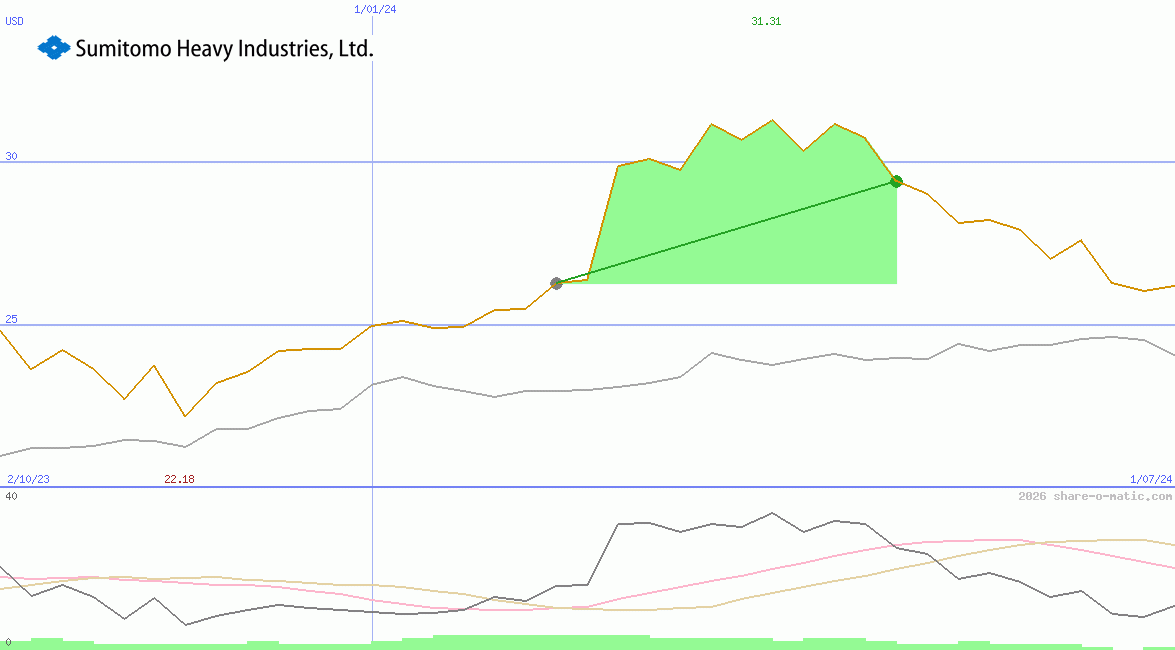Click the 1/07/24 end date label
This screenshot has height=650, width=1175.
1151,479
